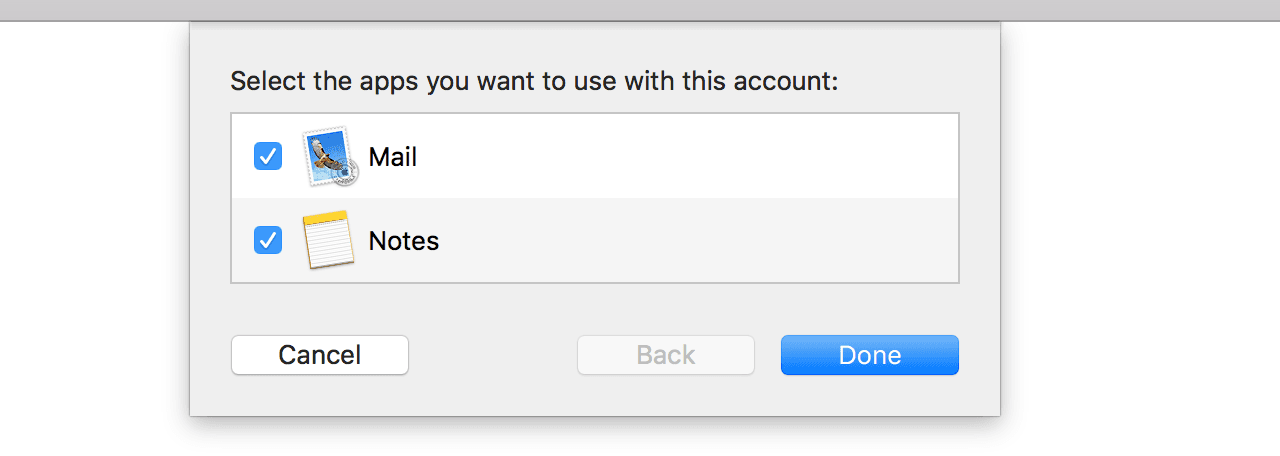The height and width of the screenshot is (456, 1280).
Task: Click blank space in the Mail row
Action: tap(680, 157)
